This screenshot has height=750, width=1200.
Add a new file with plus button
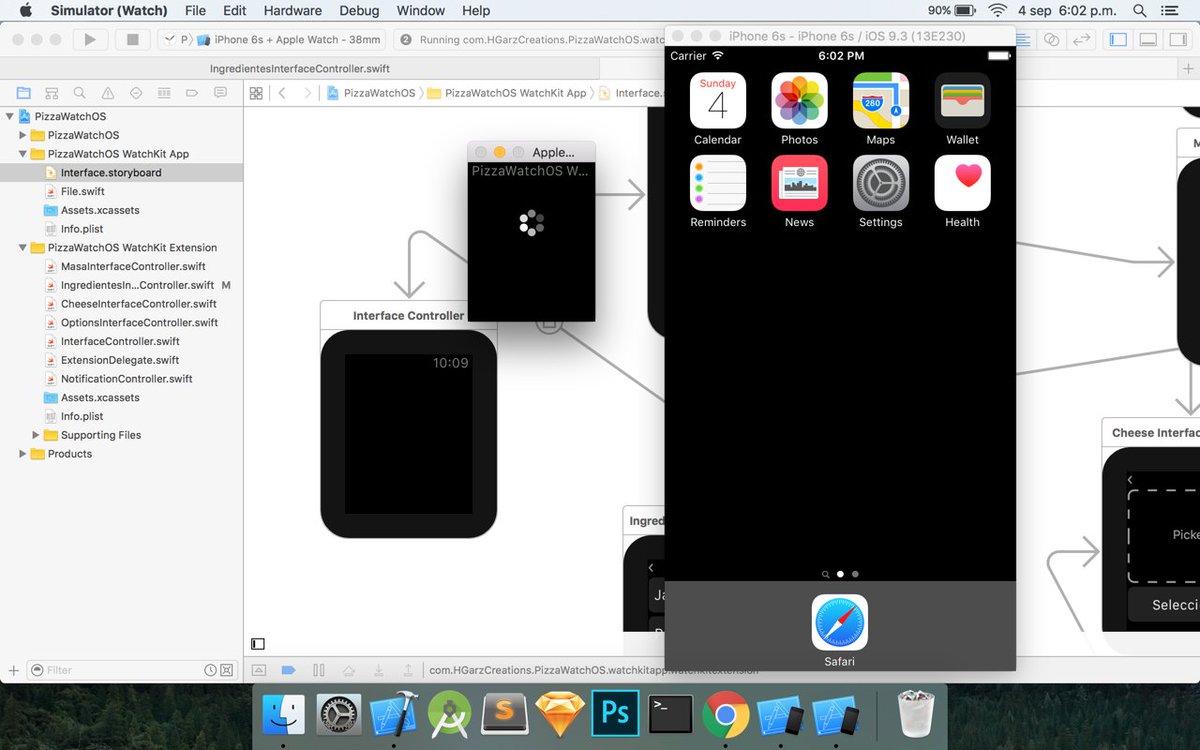point(13,670)
